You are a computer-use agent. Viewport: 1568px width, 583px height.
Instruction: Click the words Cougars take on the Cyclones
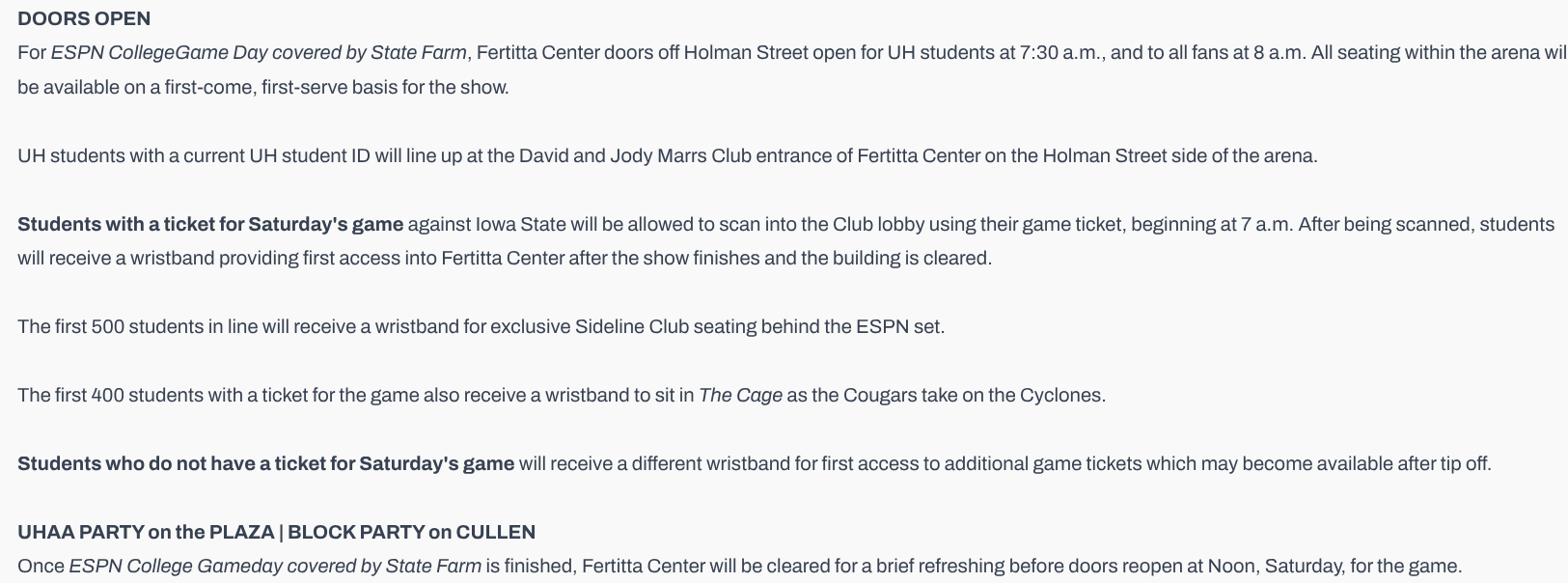(x=973, y=396)
